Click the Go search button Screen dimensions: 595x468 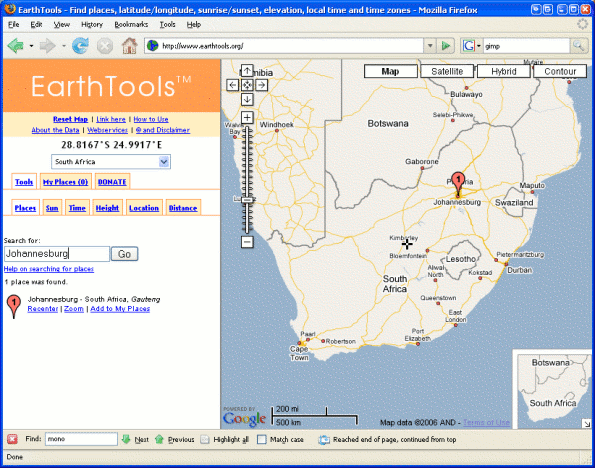(x=124, y=254)
